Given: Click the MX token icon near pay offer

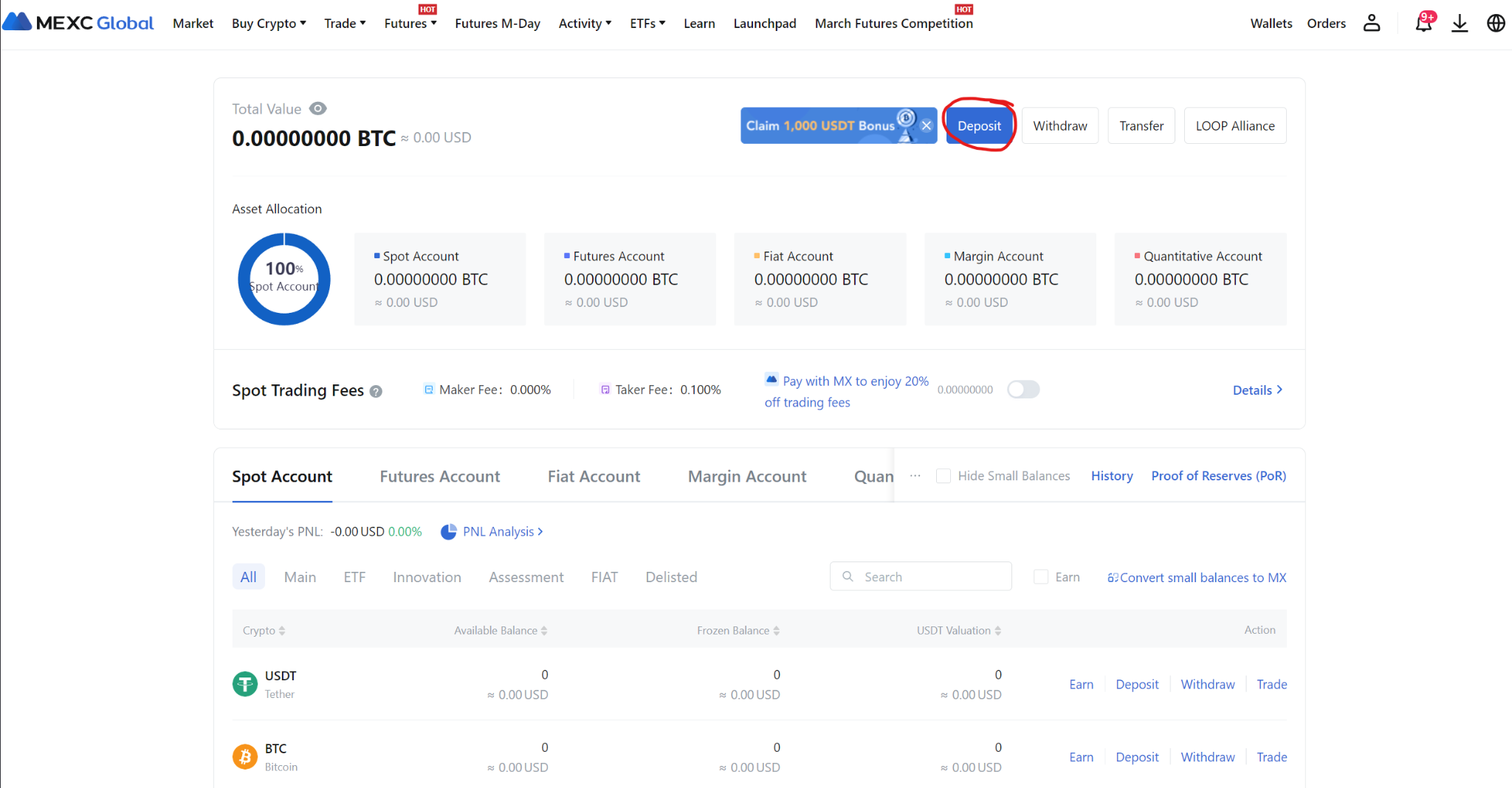Looking at the screenshot, I should (772, 379).
